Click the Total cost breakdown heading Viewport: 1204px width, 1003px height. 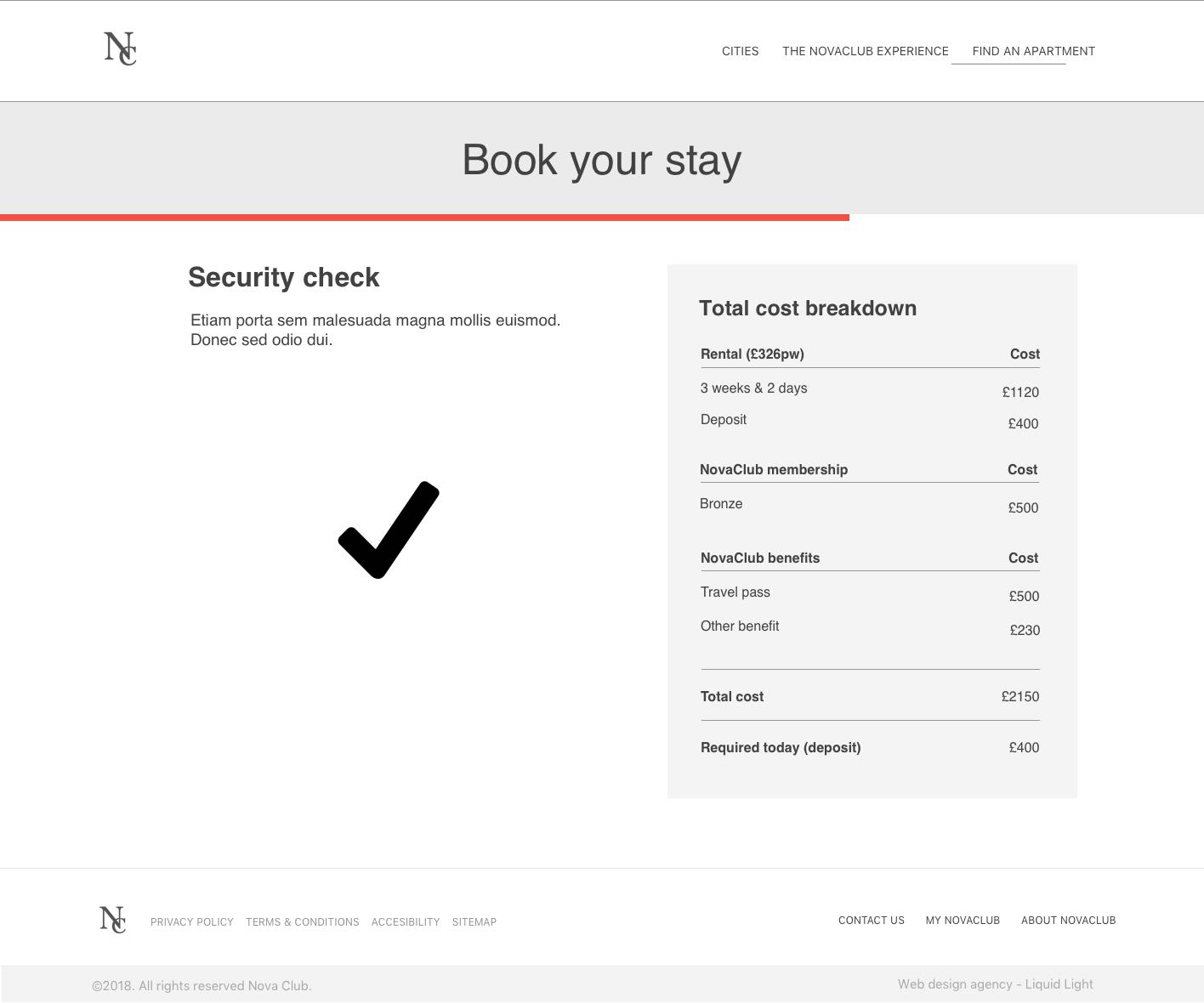808,309
